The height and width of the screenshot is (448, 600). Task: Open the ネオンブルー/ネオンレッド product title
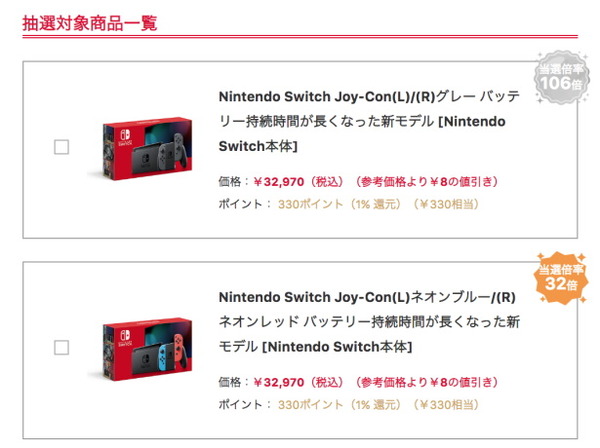[x=369, y=322]
